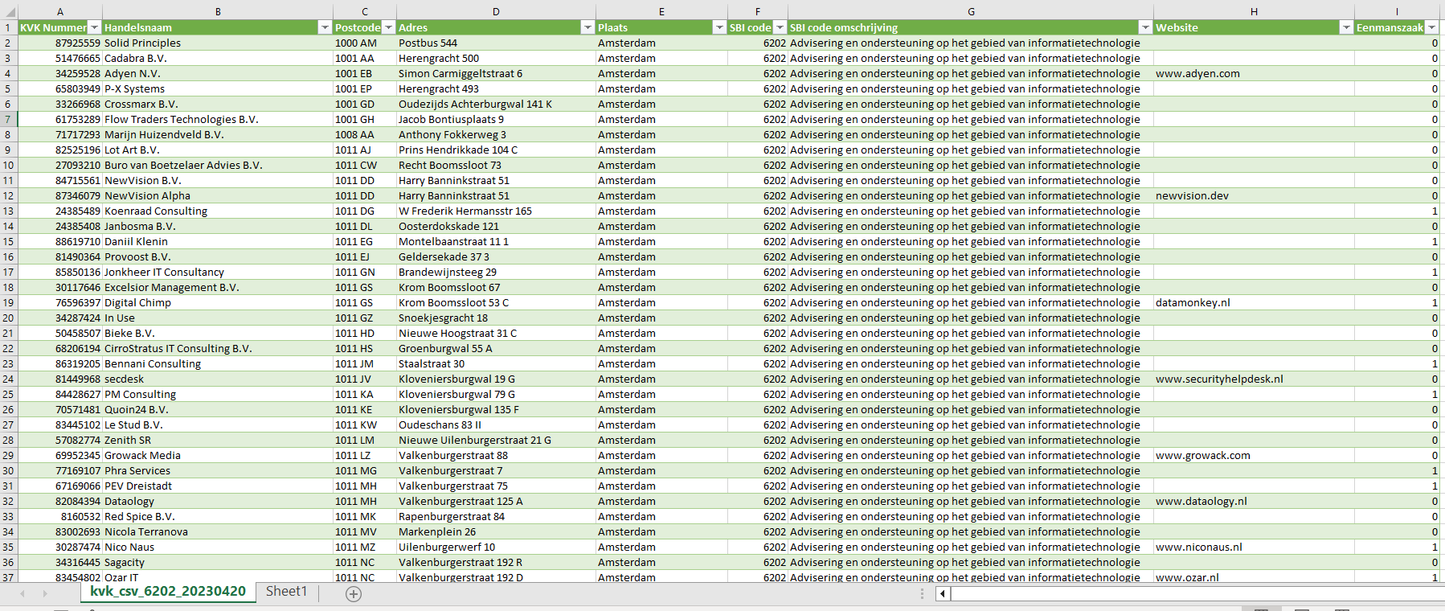Open the www.adyen.com hyperlink

pos(1197,73)
